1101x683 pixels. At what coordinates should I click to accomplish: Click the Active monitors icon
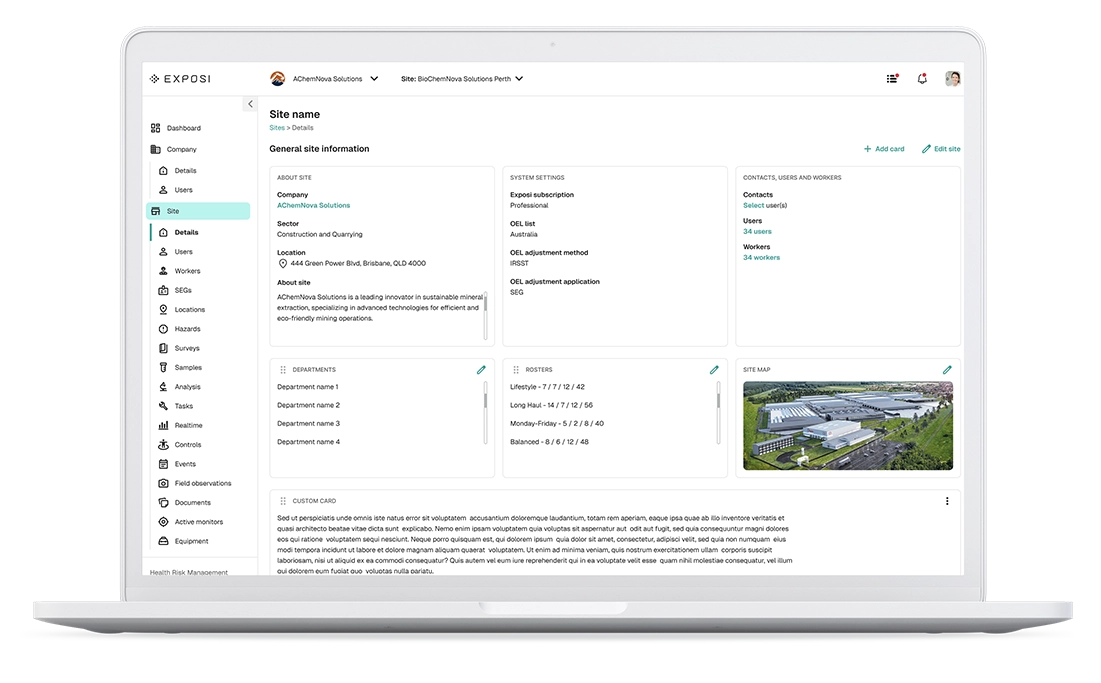[163, 522]
